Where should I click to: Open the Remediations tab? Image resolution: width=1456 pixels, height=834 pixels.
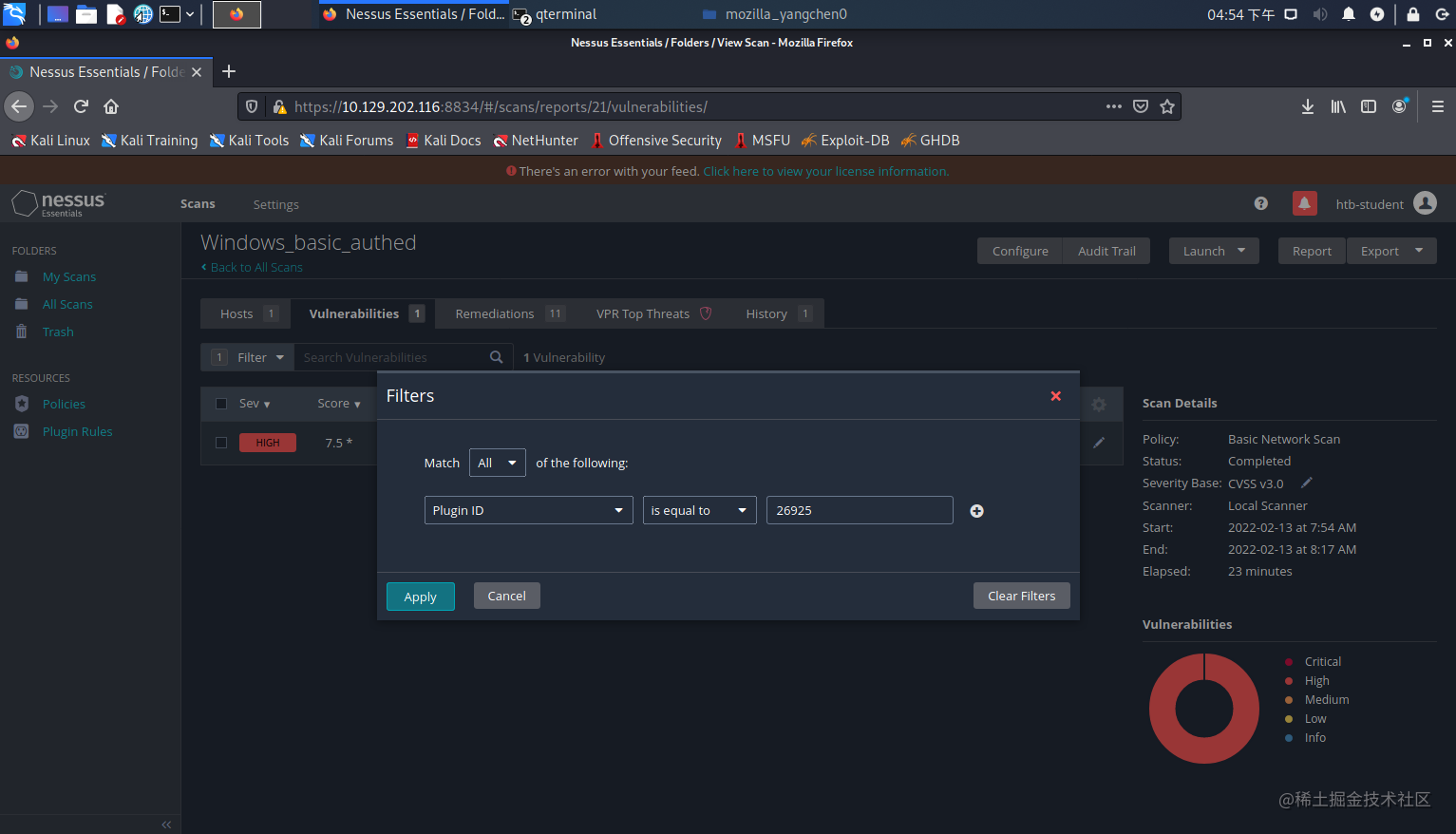pyautogui.click(x=509, y=313)
